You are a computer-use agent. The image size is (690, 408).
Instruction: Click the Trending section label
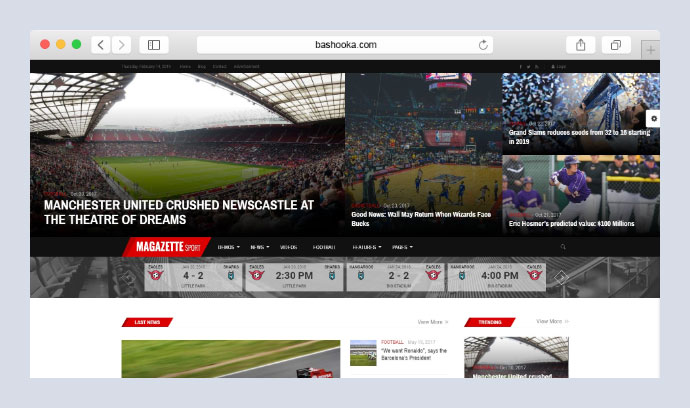pos(490,322)
